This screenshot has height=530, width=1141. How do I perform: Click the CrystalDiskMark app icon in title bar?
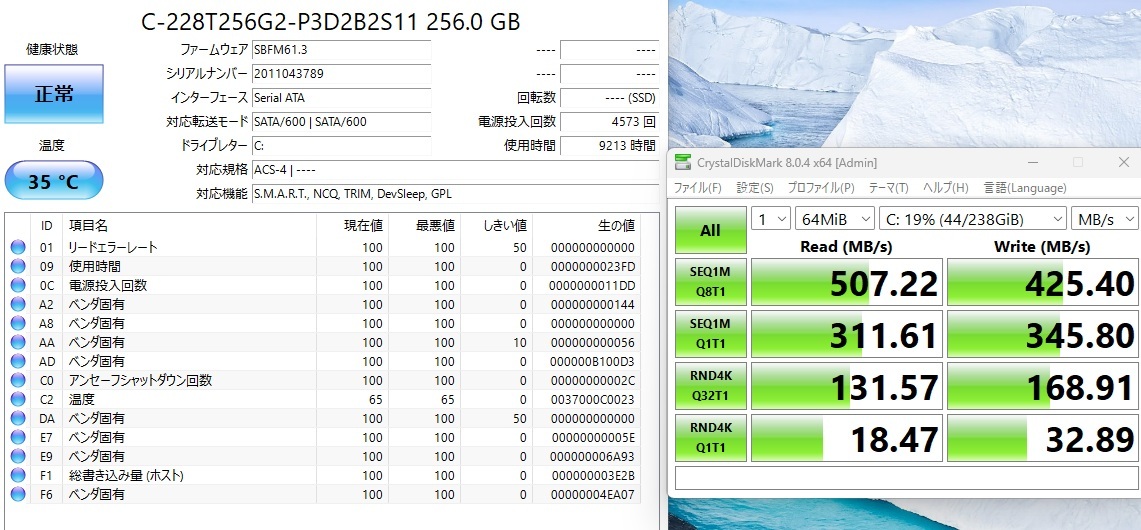pos(683,162)
